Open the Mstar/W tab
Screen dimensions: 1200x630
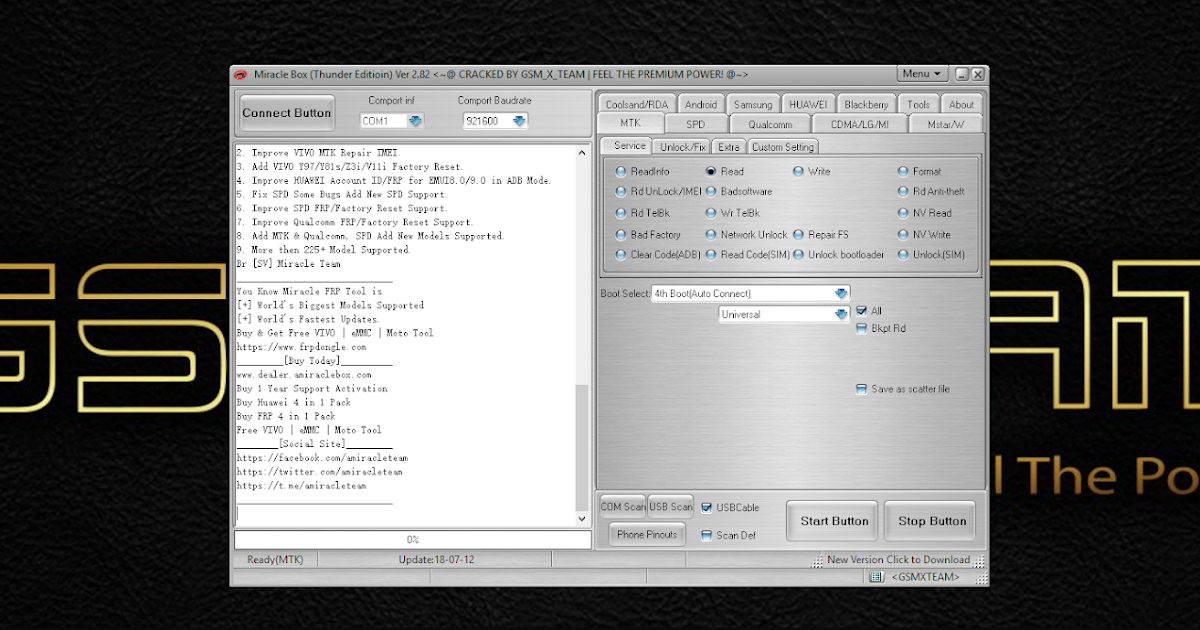(945, 124)
